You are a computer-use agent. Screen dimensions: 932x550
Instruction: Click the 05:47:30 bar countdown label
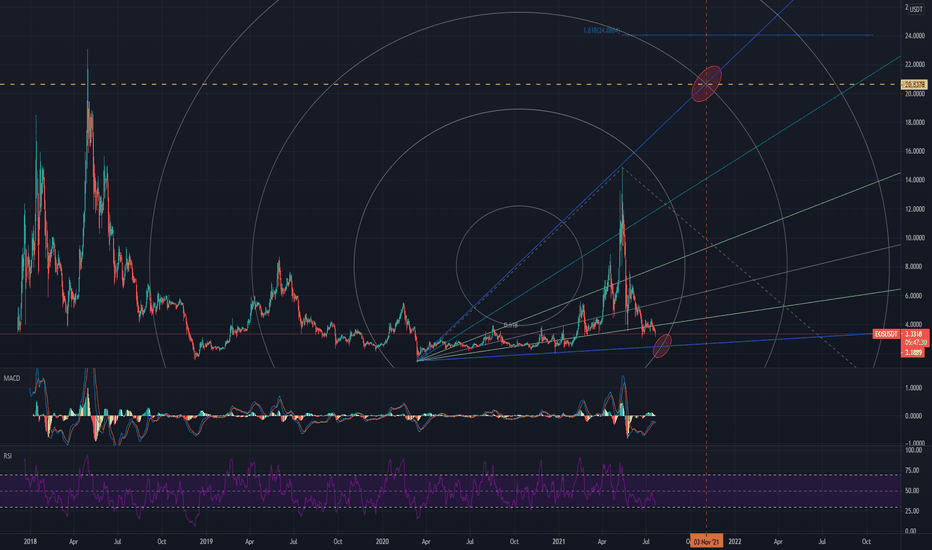(914, 343)
